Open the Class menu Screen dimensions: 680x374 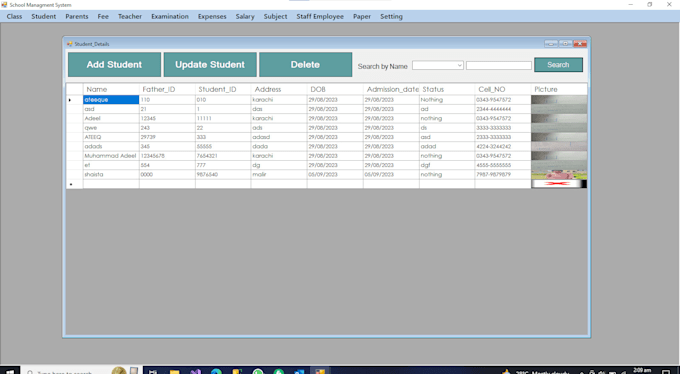pos(14,16)
